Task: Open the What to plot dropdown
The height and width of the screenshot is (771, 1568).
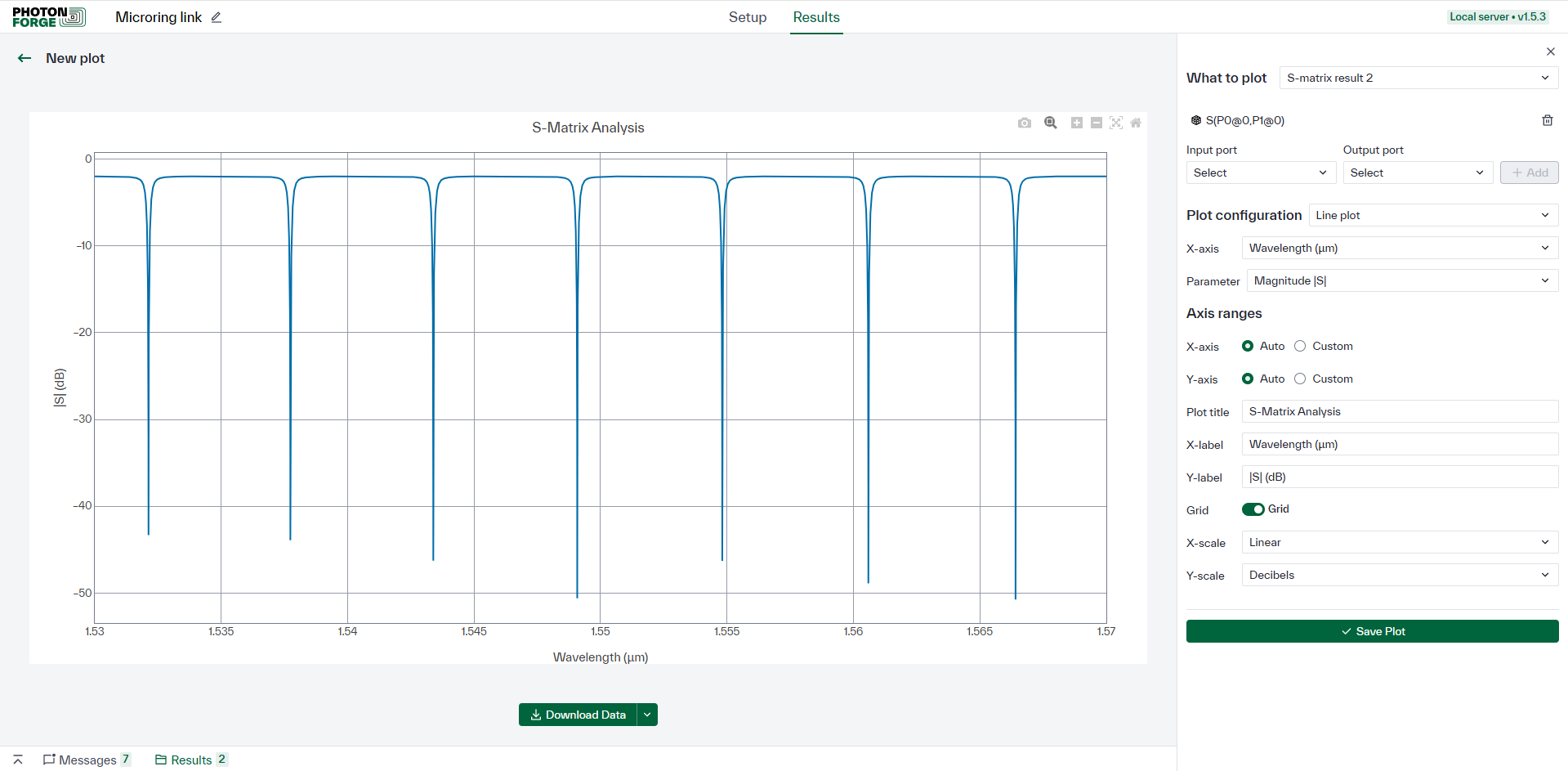Action: [1418, 78]
